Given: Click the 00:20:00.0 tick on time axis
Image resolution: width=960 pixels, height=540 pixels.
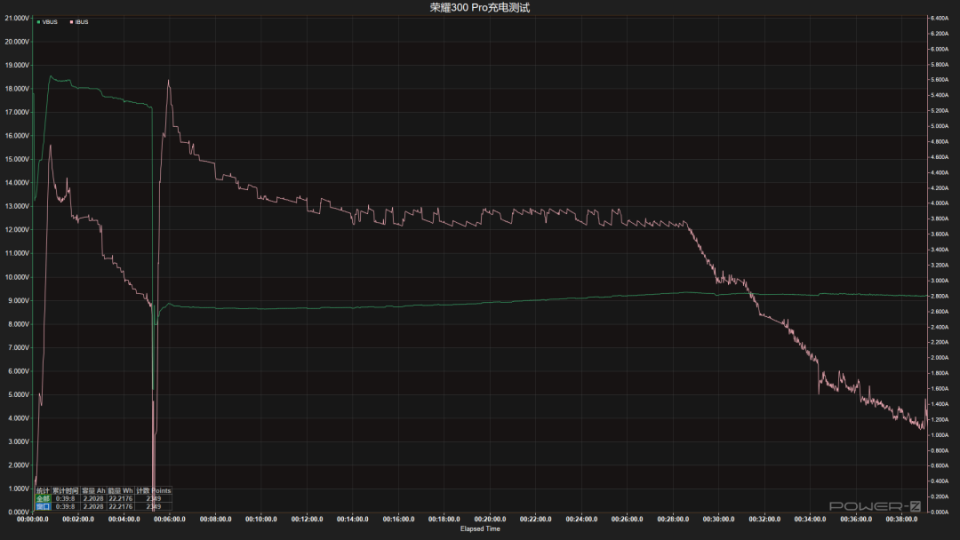Looking at the screenshot, I should click(490, 519).
